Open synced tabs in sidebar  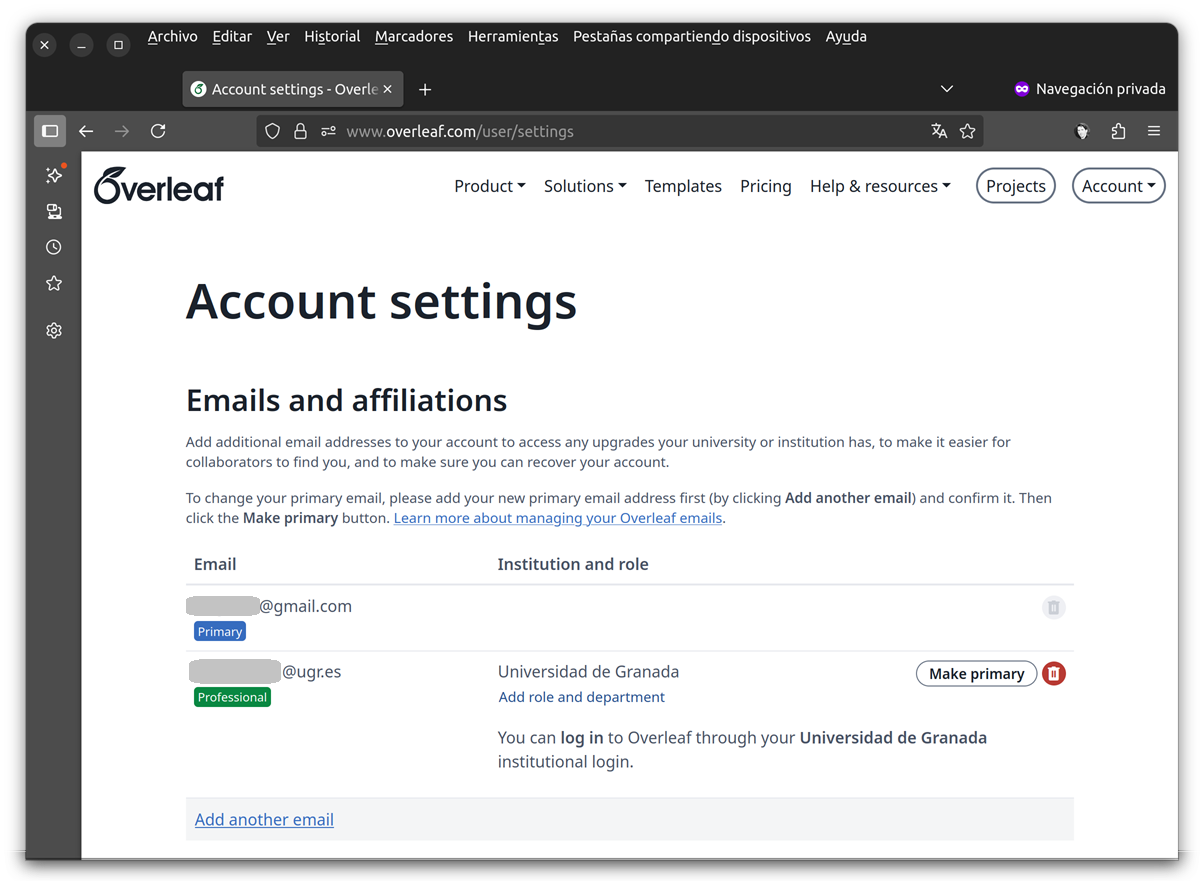click(54, 211)
